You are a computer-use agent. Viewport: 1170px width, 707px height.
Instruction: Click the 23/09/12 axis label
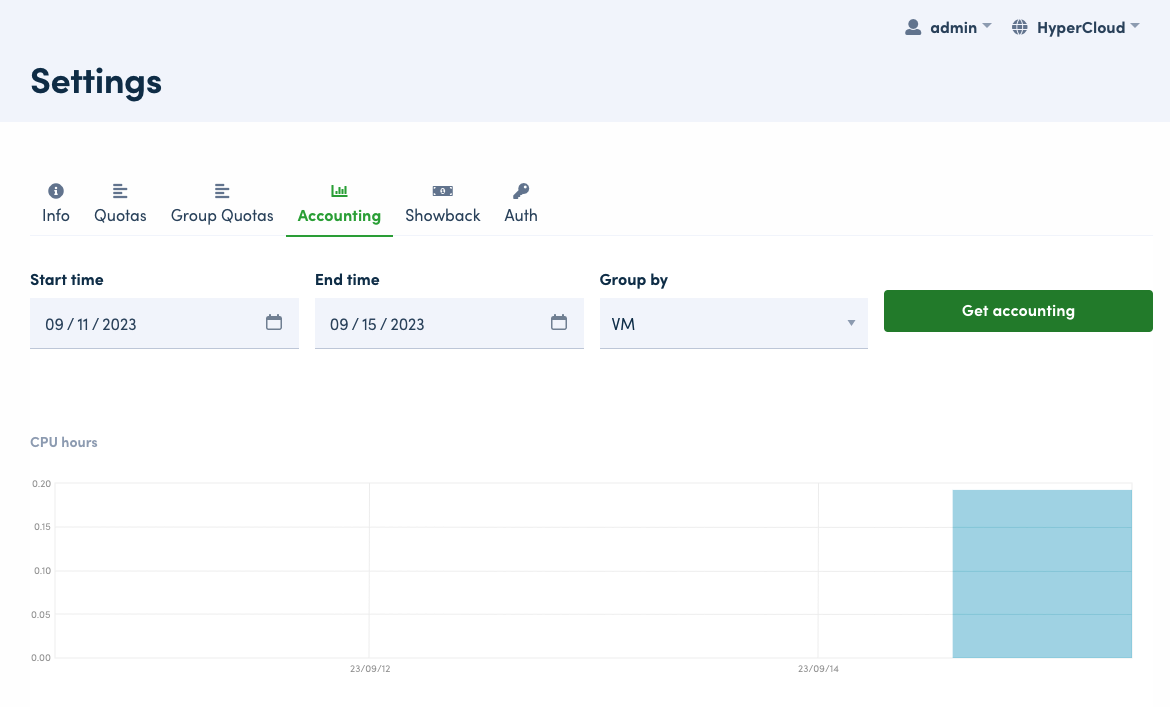pos(370,668)
